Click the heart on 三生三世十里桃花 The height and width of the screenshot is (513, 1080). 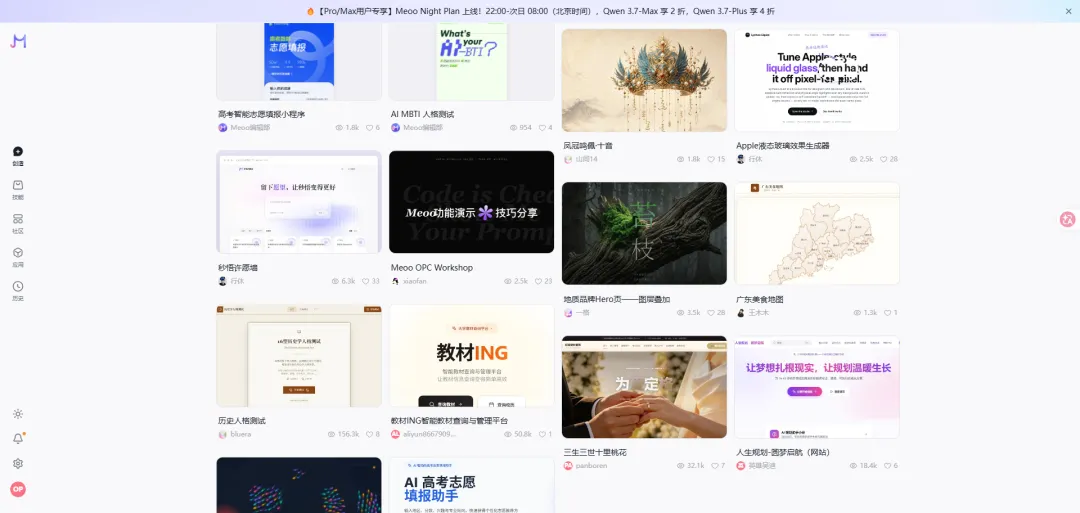715,466
